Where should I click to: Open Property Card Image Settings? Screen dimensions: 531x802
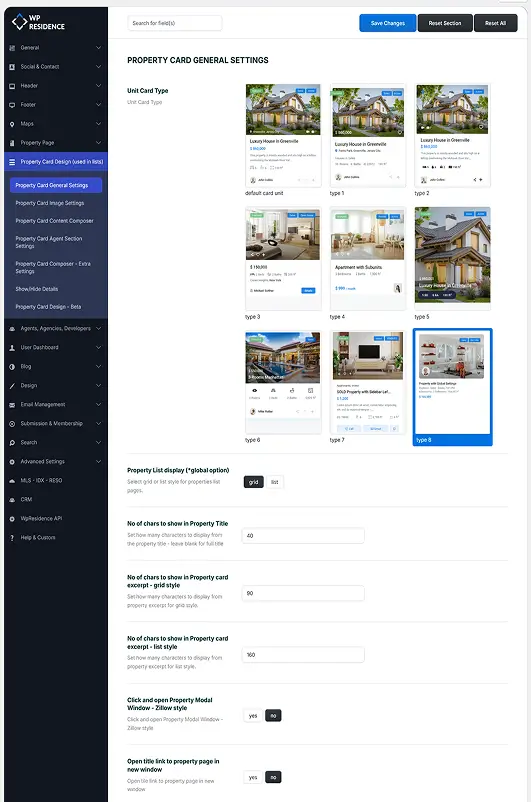[x=50, y=203]
